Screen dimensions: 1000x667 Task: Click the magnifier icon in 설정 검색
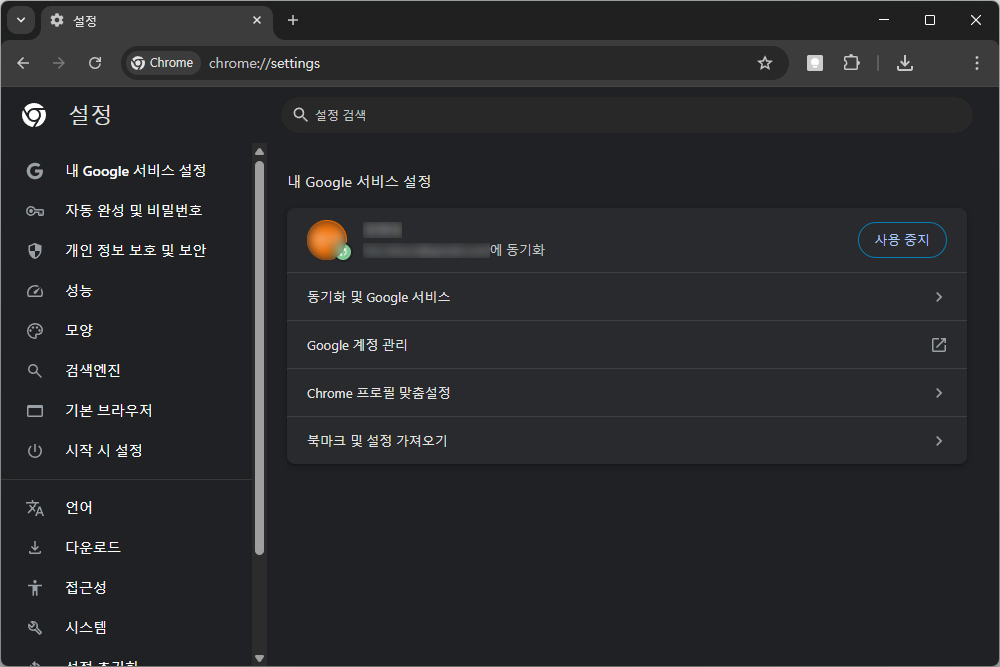(300, 115)
